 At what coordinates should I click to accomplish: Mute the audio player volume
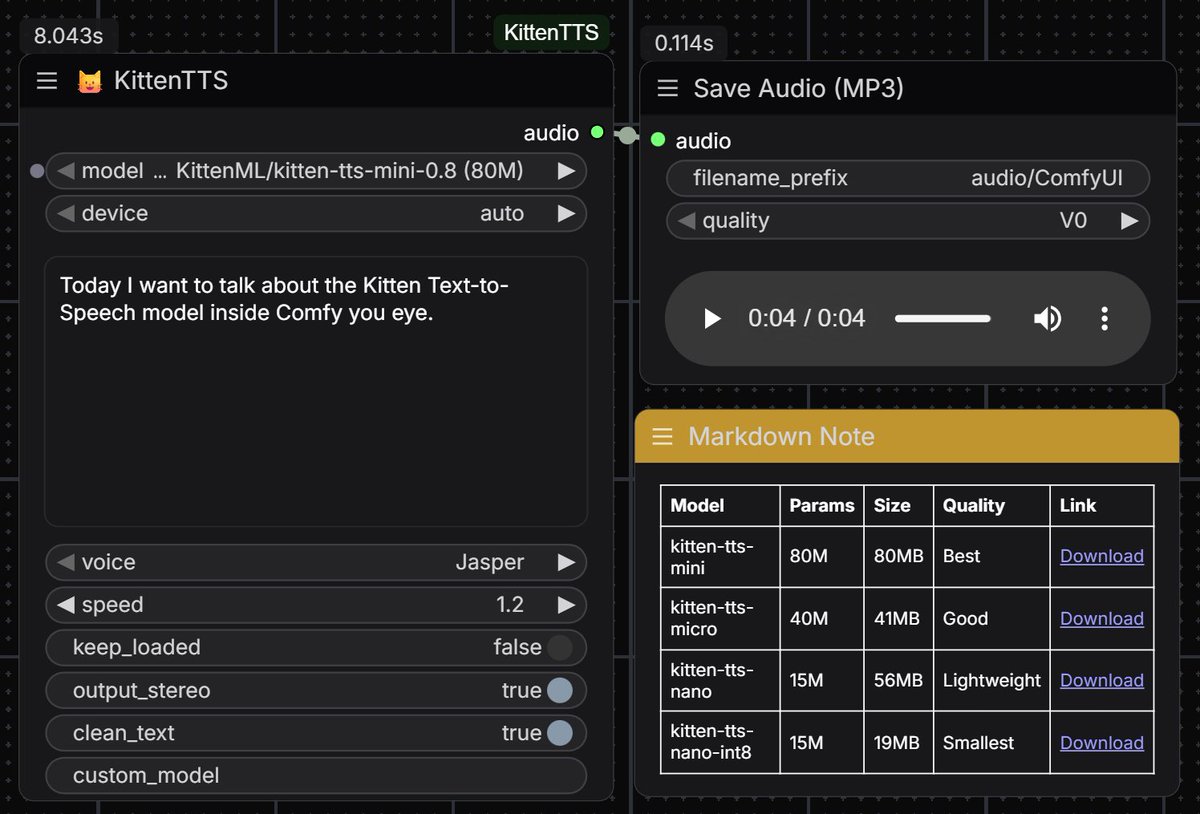coord(1047,319)
